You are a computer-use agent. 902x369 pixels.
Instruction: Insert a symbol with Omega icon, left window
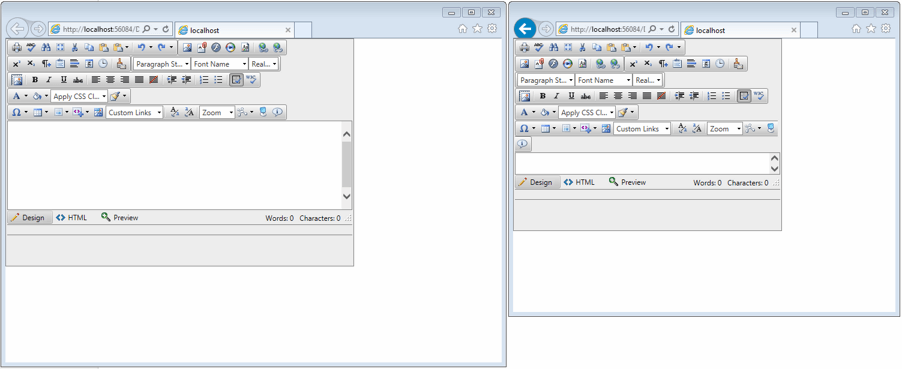click(x=16, y=113)
